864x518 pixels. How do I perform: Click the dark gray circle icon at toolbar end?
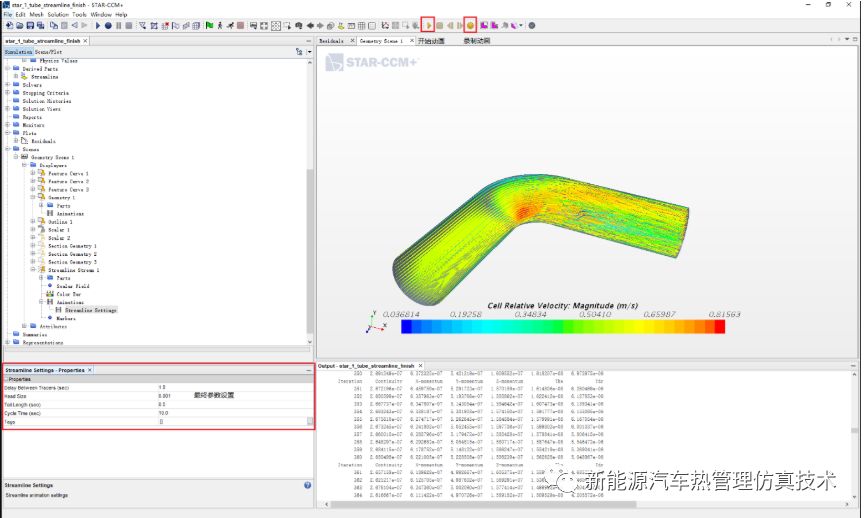tap(531, 25)
